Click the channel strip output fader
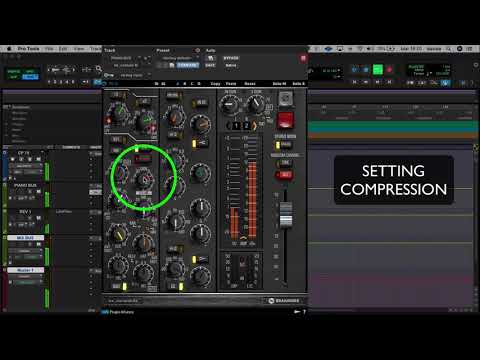 coord(286,215)
